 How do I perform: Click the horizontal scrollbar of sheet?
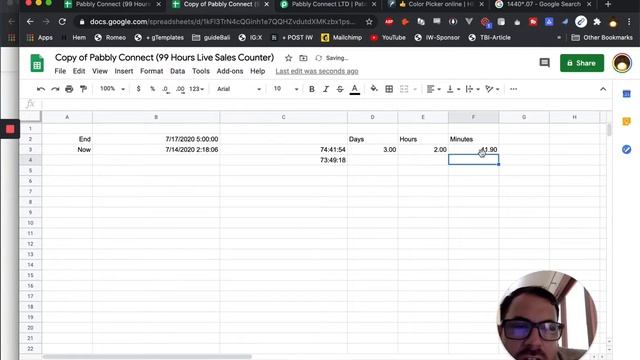pos(147,356)
